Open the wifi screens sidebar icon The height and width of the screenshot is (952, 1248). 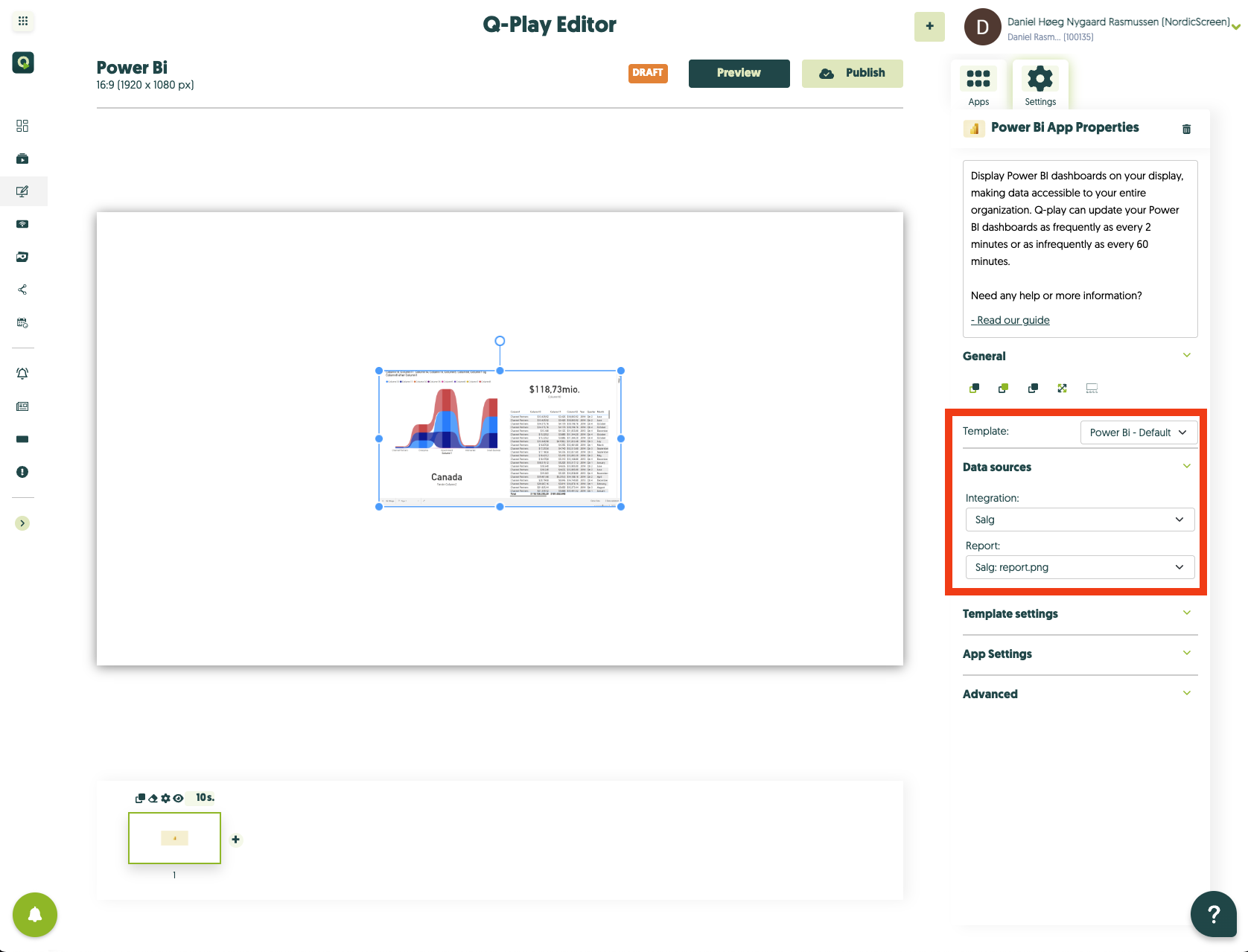click(x=22, y=224)
